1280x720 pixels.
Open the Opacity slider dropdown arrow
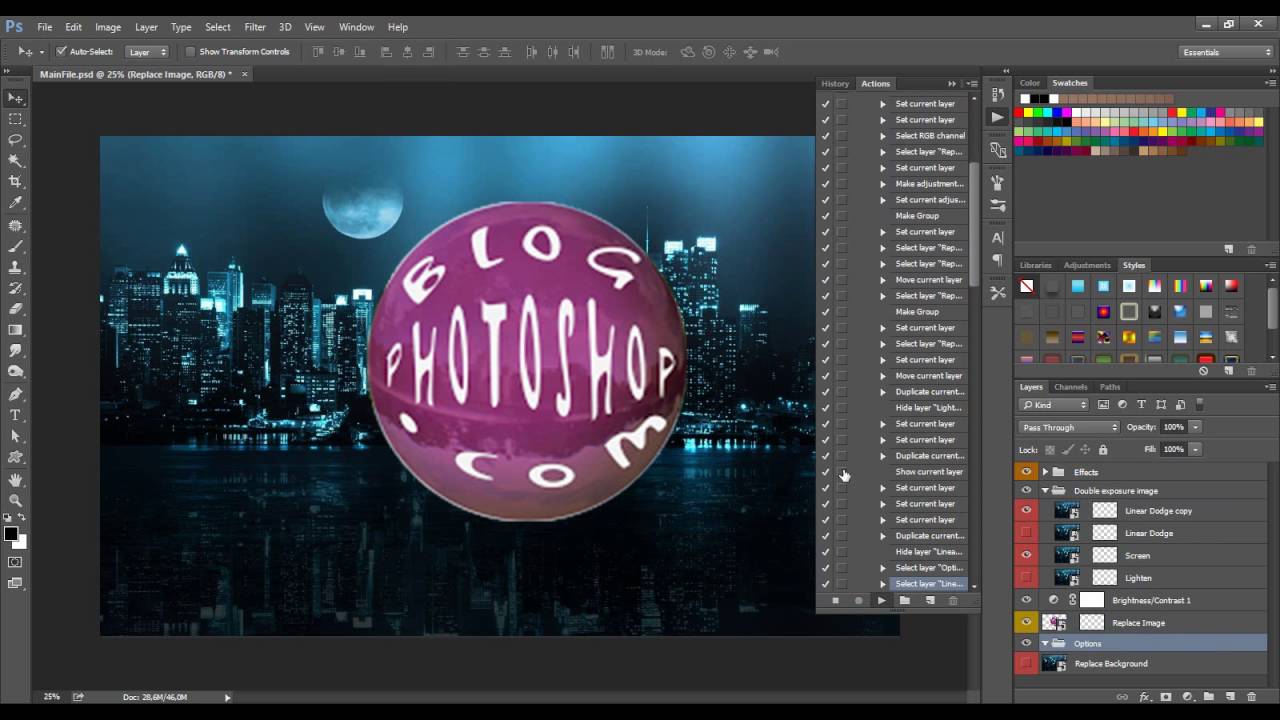tap(1195, 427)
